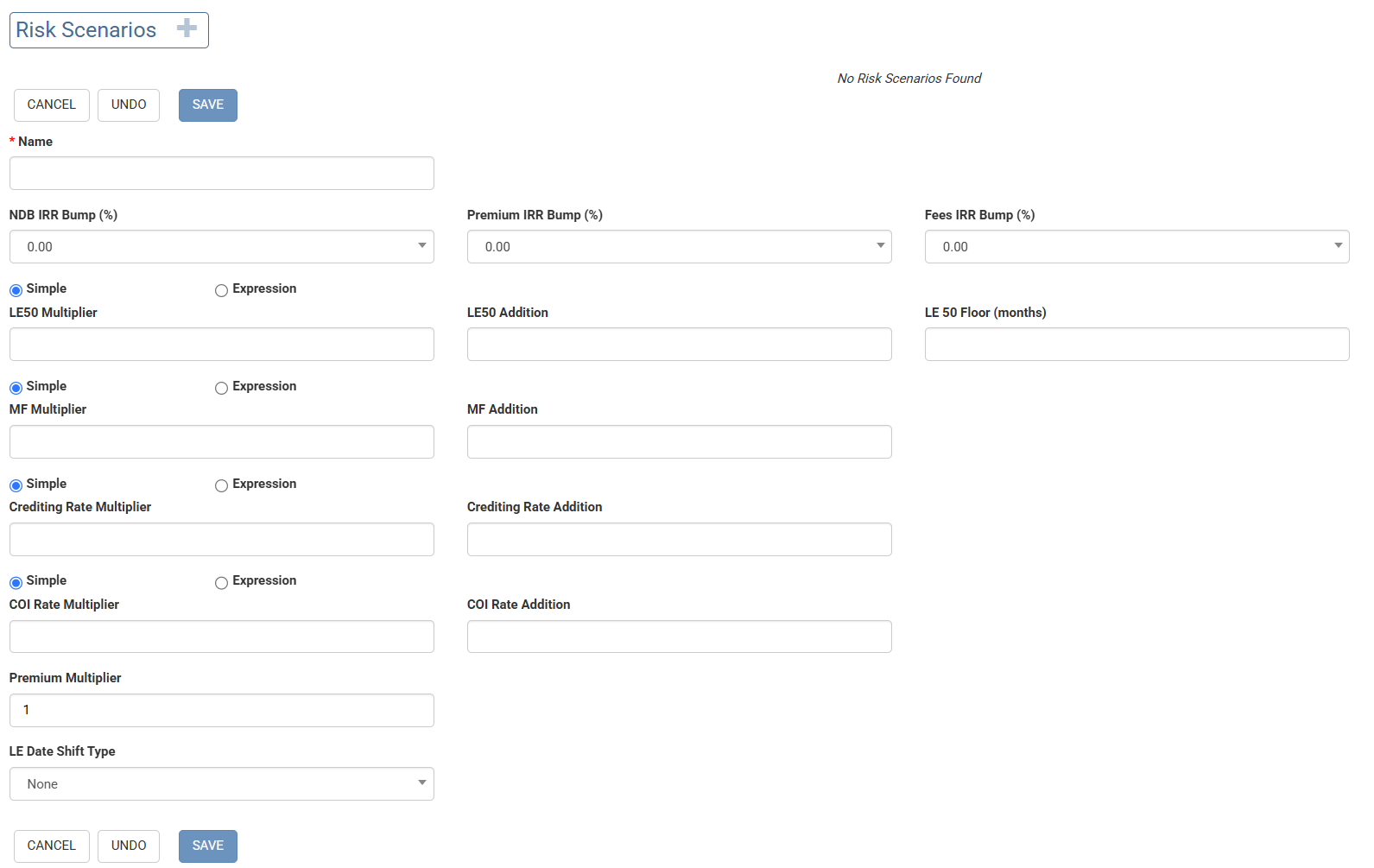Focus the LE 50 Floor (months) field

click(x=1137, y=345)
